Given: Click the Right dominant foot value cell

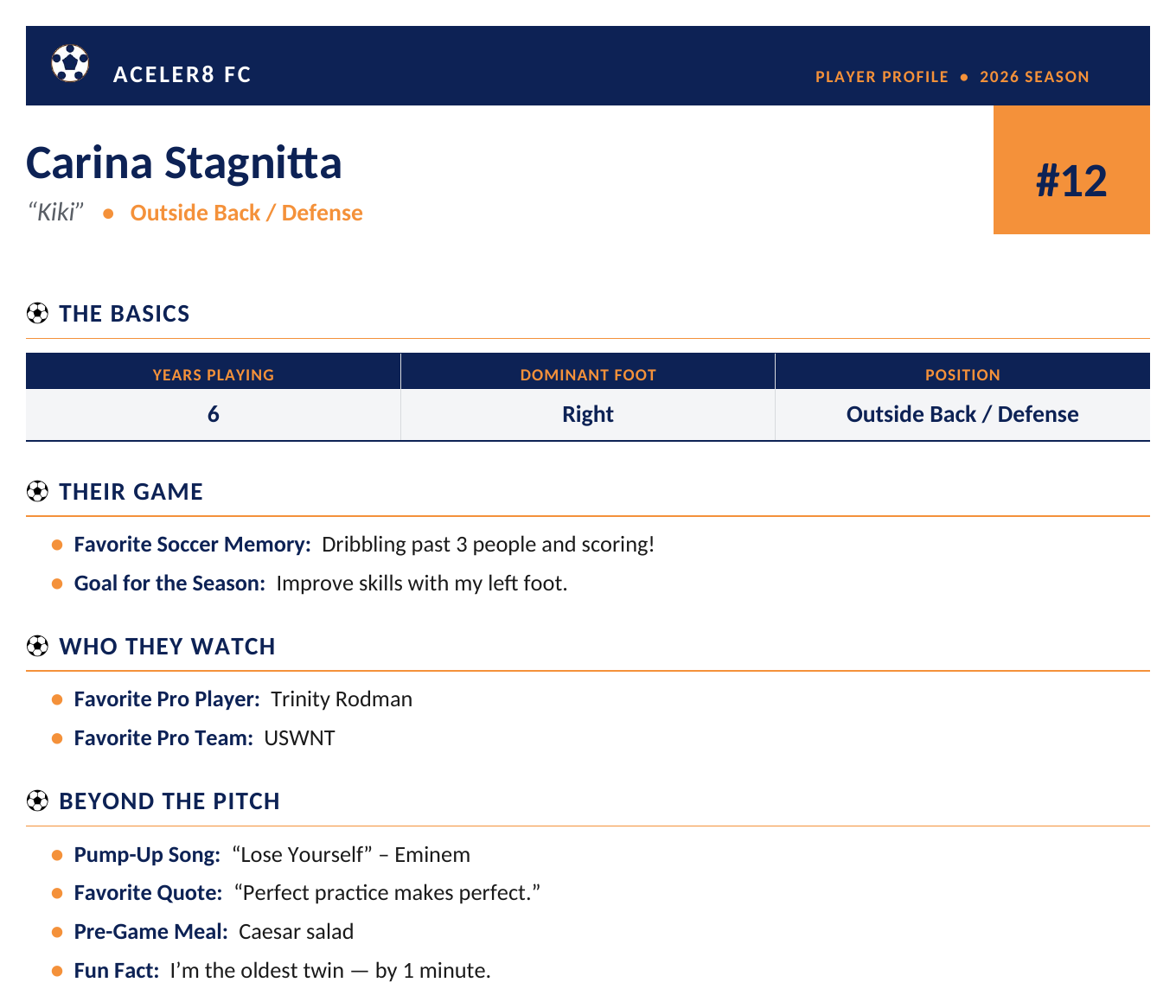Looking at the screenshot, I should tap(588, 414).
